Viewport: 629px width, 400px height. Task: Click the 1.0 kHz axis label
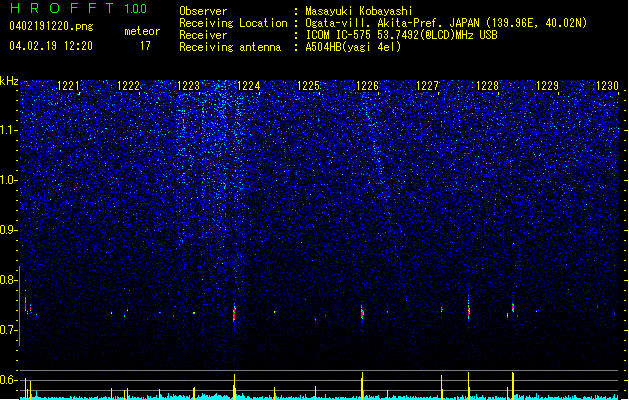click(8, 180)
